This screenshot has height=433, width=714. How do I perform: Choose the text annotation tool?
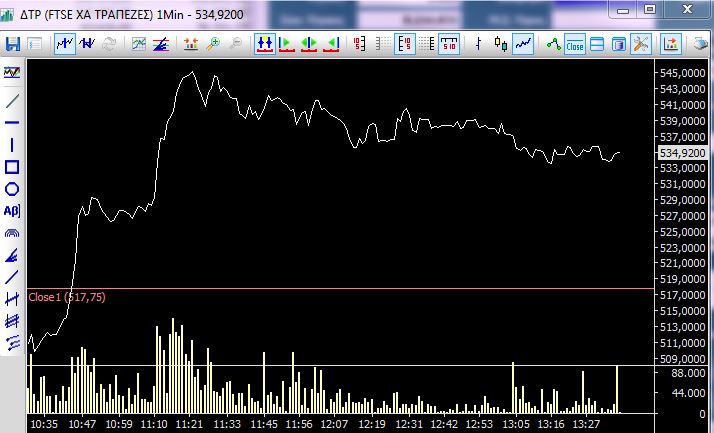pos(12,211)
